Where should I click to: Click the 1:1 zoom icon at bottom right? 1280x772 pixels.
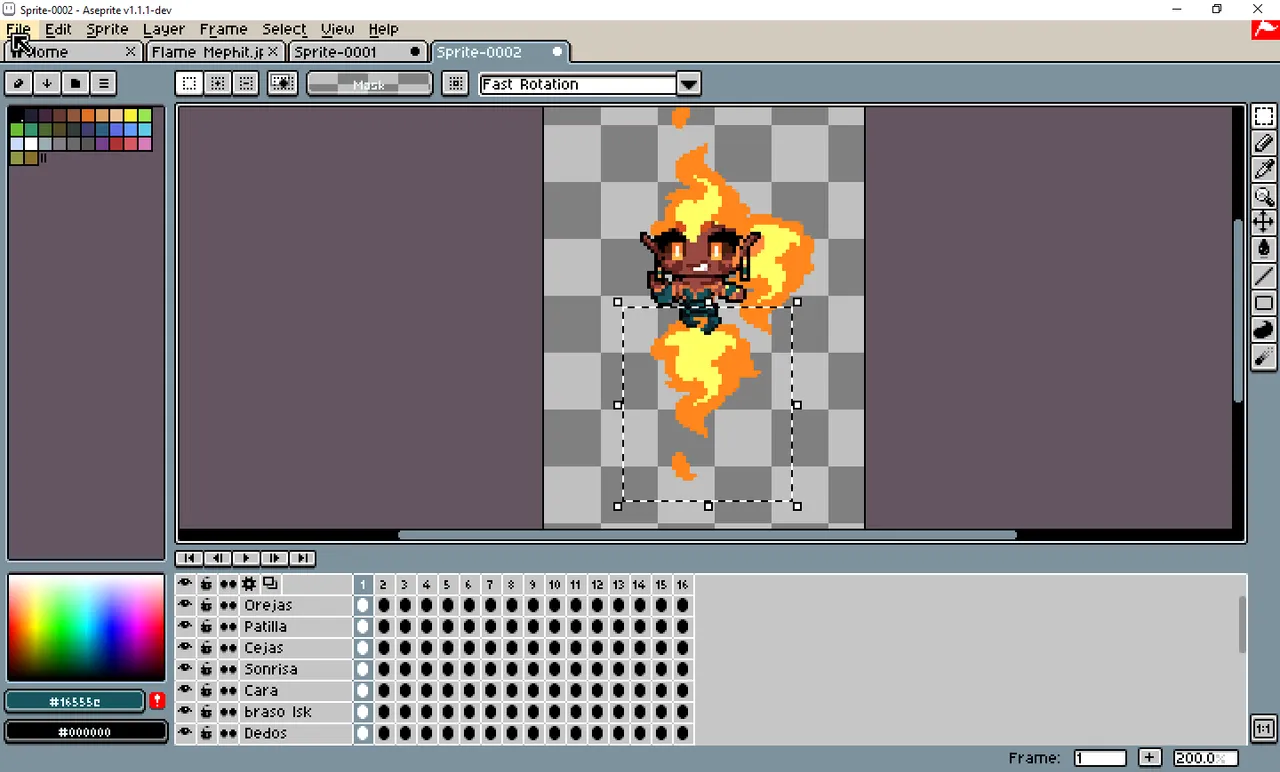1263,728
